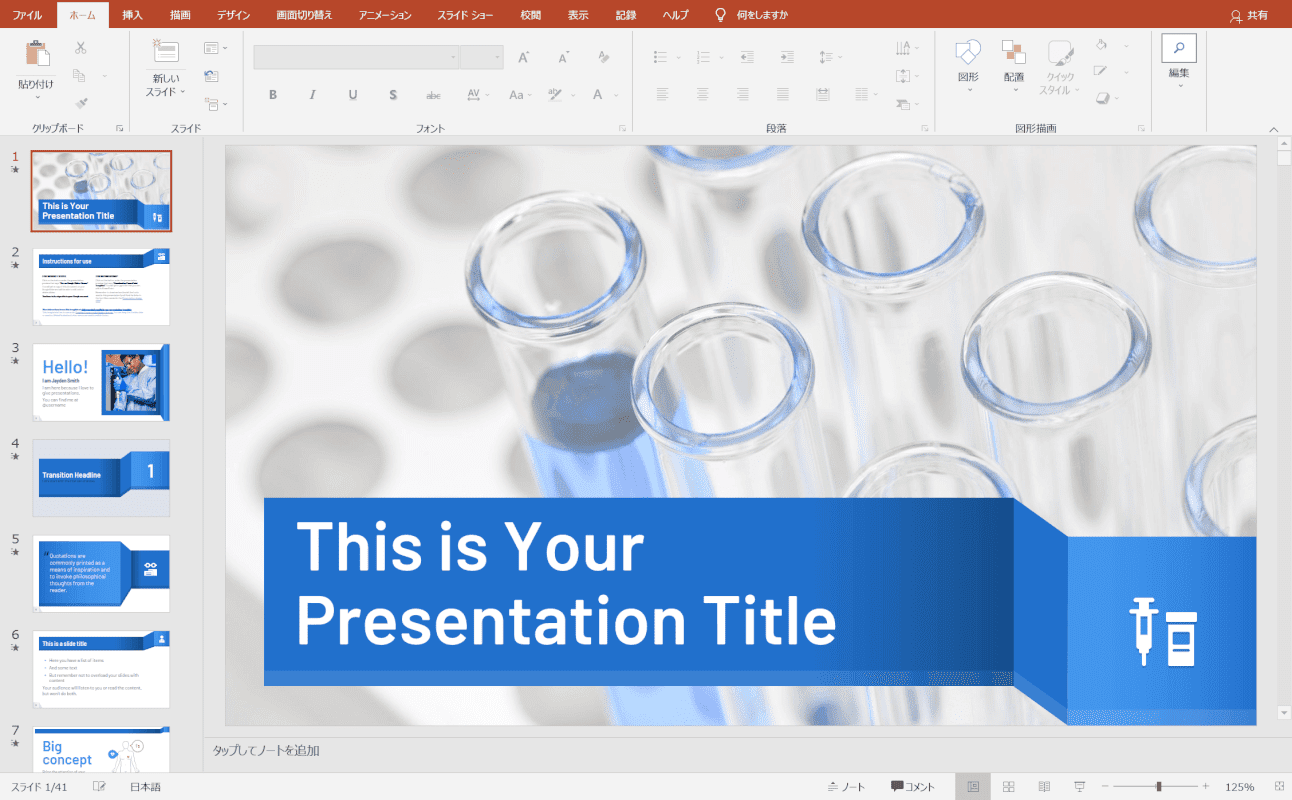This screenshot has height=800, width=1292.
Task: Toggle text Shadow formatting
Action: (393, 95)
